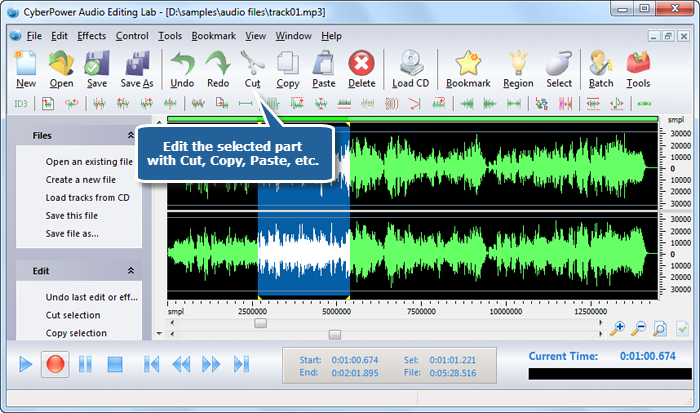Click 'Save file as...' link
The height and width of the screenshot is (413, 700).
point(72,234)
